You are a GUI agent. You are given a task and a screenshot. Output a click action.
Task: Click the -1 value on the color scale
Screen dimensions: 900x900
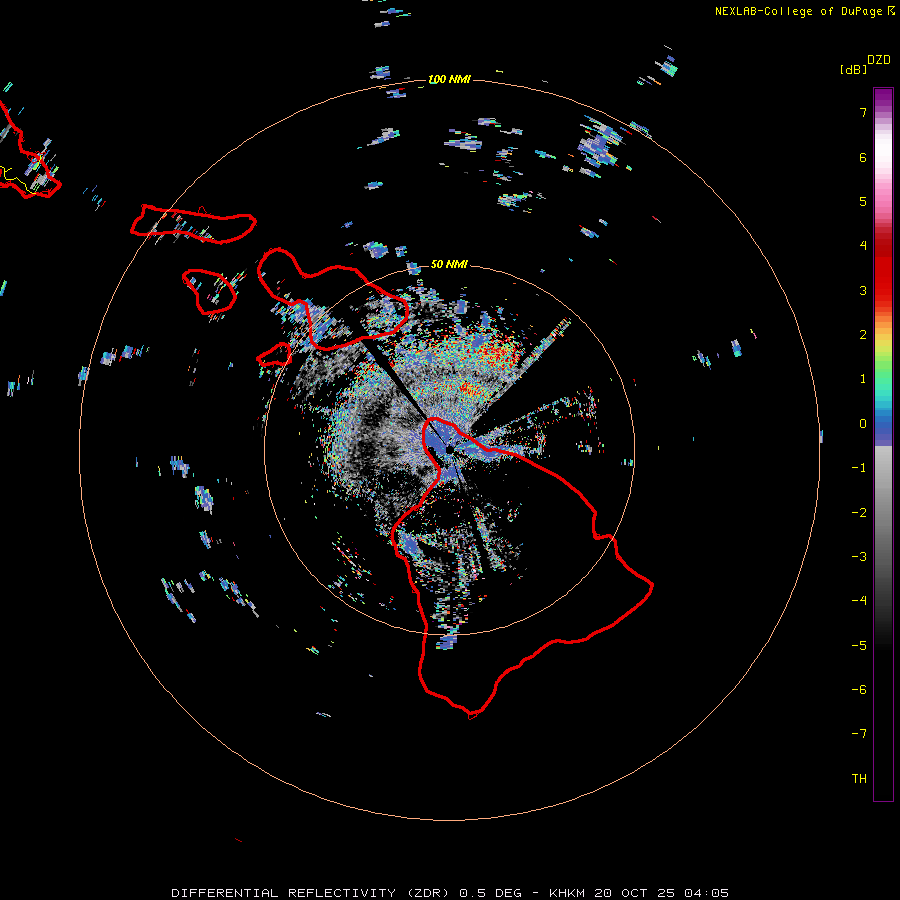coord(859,468)
